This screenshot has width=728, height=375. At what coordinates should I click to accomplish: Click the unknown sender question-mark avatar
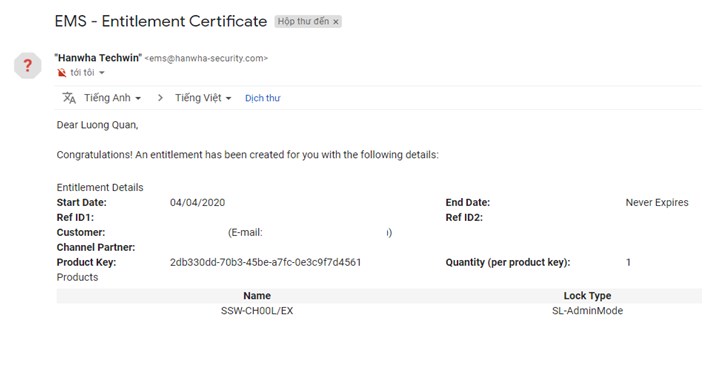(x=27, y=65)
